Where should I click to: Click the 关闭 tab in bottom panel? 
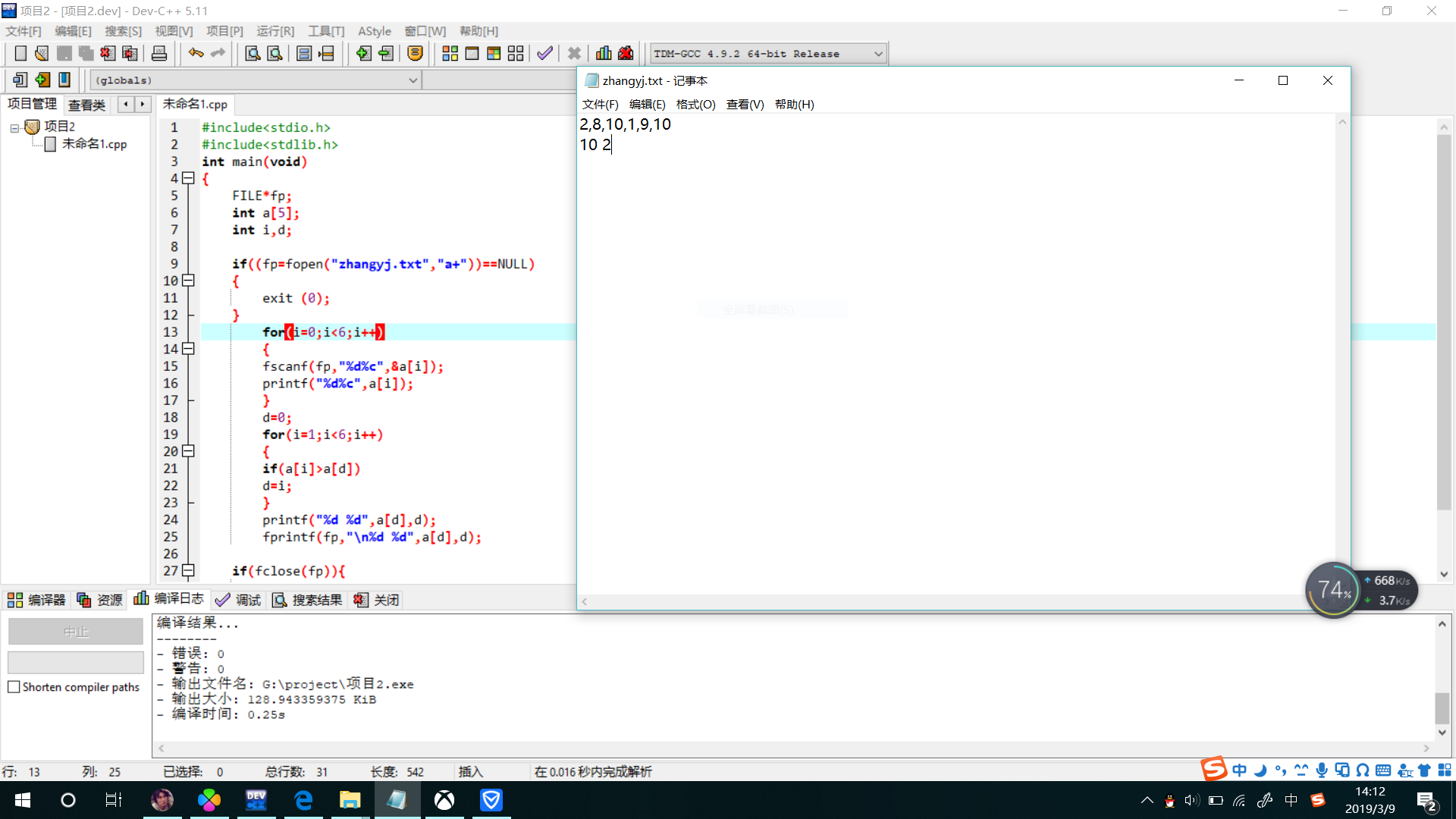pos(376,600)
